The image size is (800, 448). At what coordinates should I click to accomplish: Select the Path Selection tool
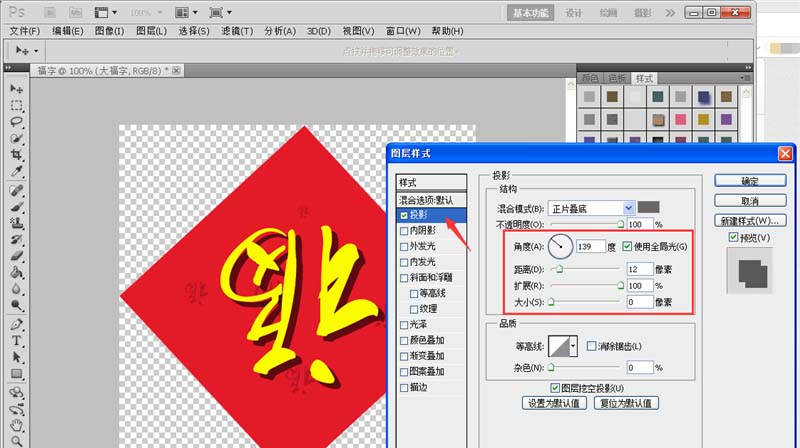click(16, 357)
